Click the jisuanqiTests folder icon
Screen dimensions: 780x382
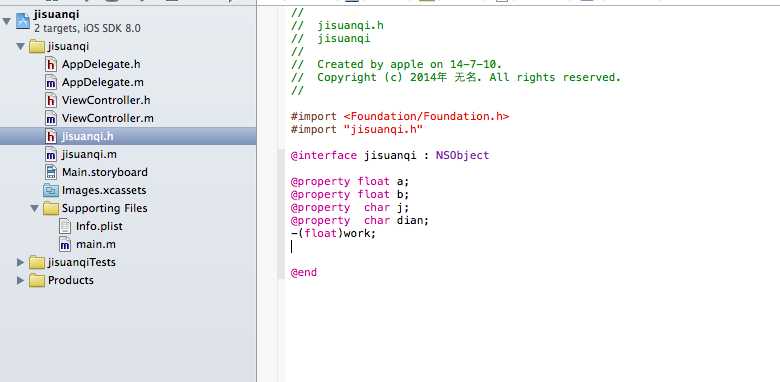[37, 262]
